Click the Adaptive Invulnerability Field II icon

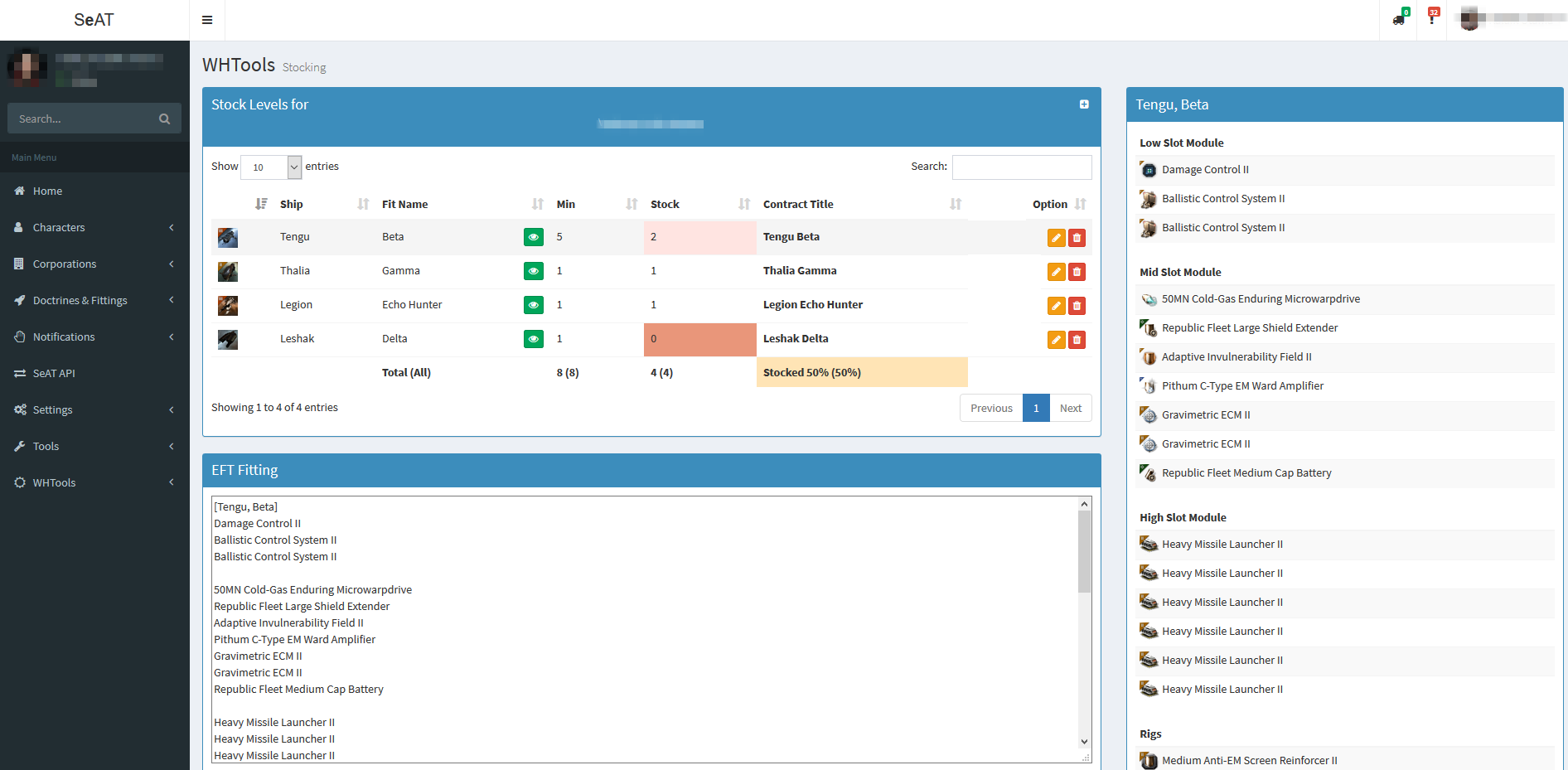coord(1149,357)
